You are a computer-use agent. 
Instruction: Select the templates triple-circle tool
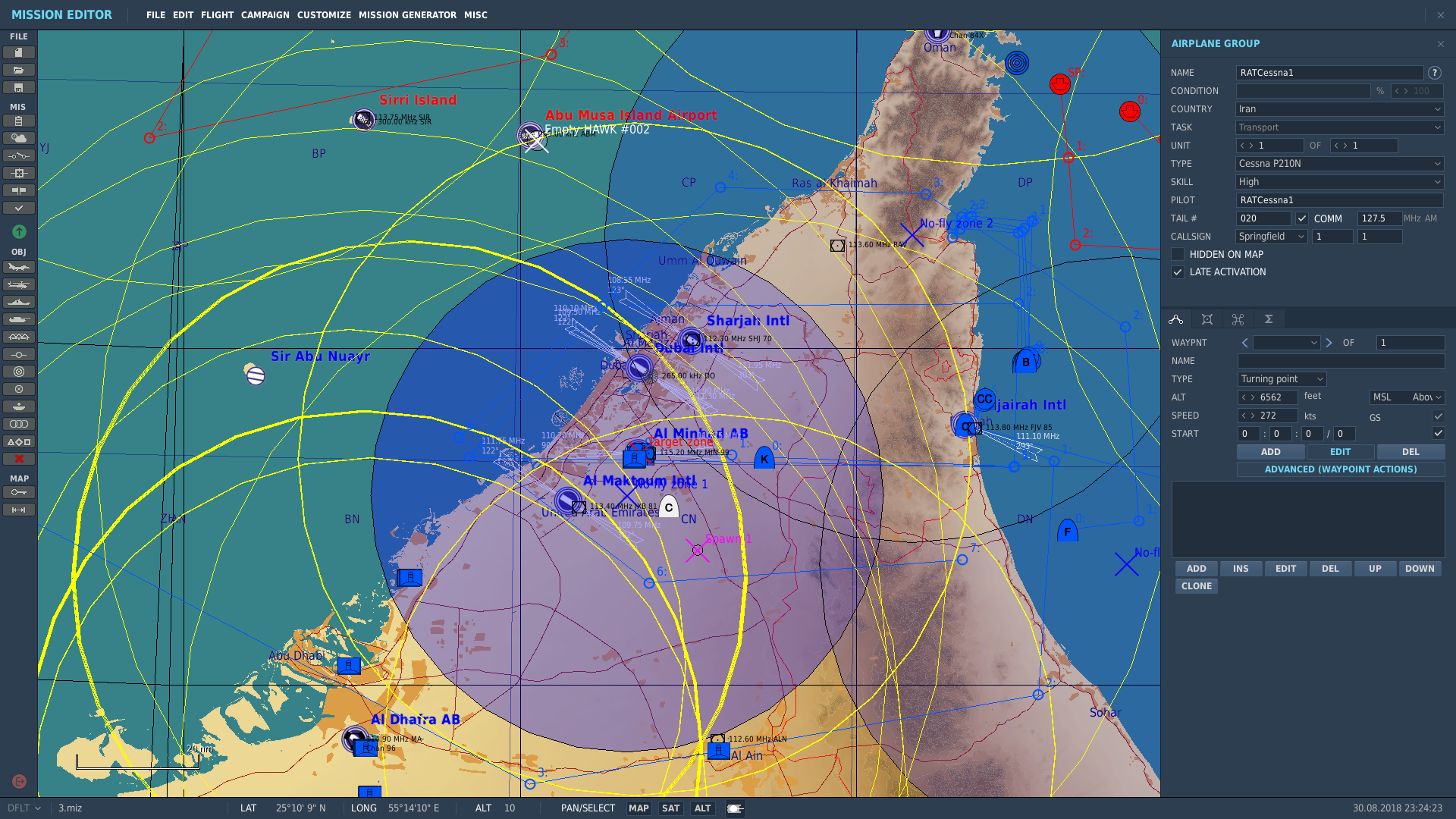[x=19, y=424]
